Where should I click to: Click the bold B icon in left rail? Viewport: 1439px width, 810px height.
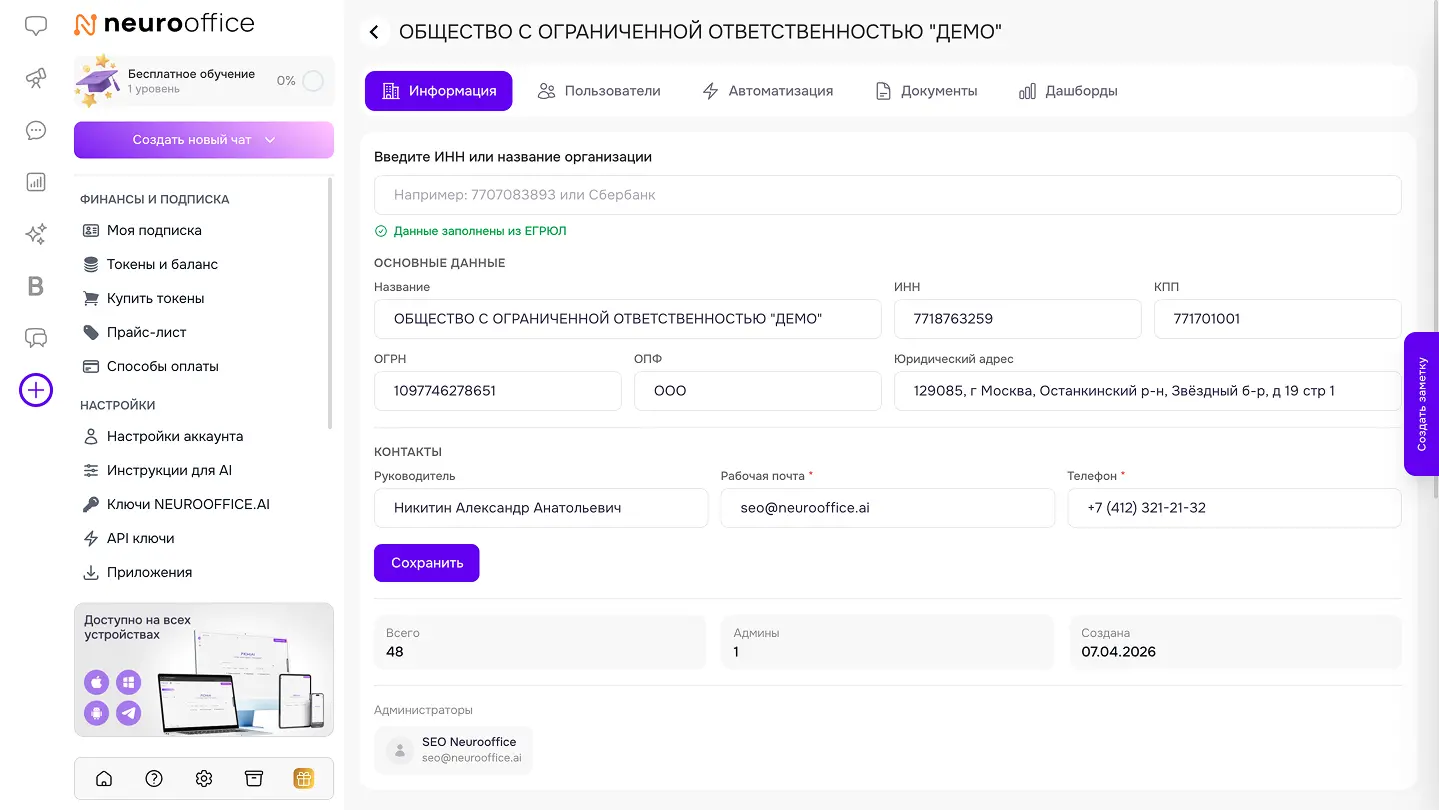tap(36, 287)
